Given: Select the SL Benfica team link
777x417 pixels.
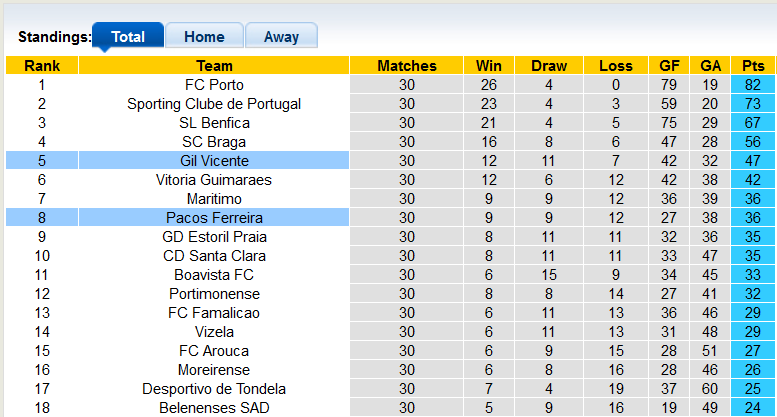Looking at the screenshot, I should [x=214, y=123].
